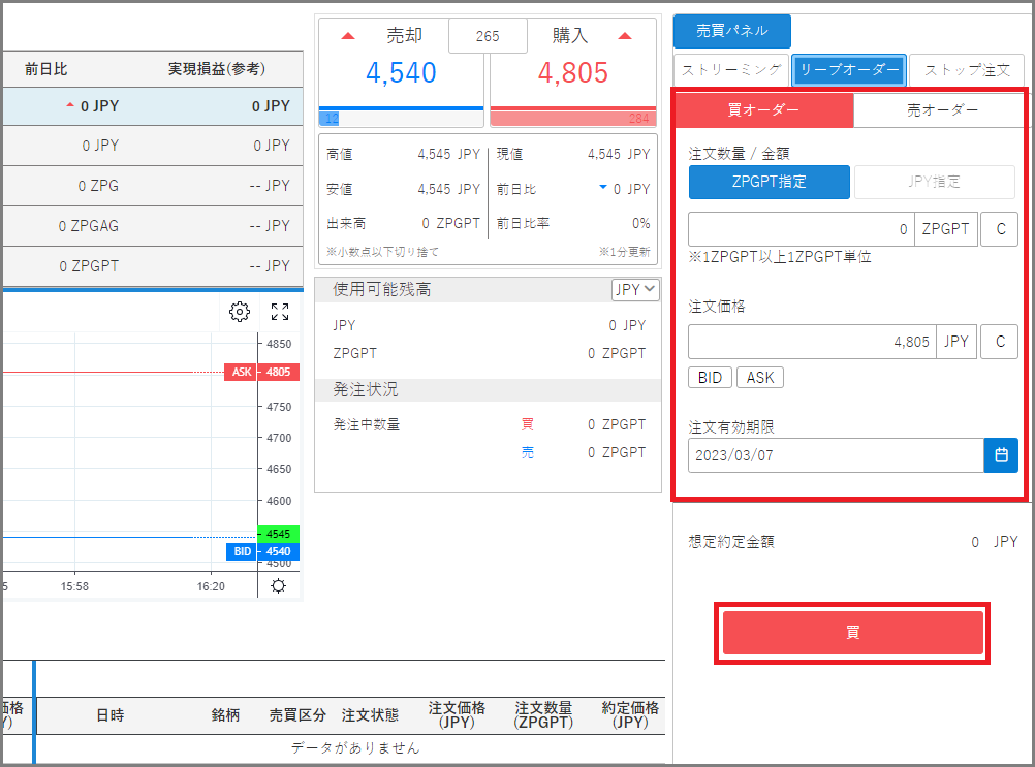1035x767 pixels.
Task: Click the 購入 4,805 price panel
Action: 573,73
